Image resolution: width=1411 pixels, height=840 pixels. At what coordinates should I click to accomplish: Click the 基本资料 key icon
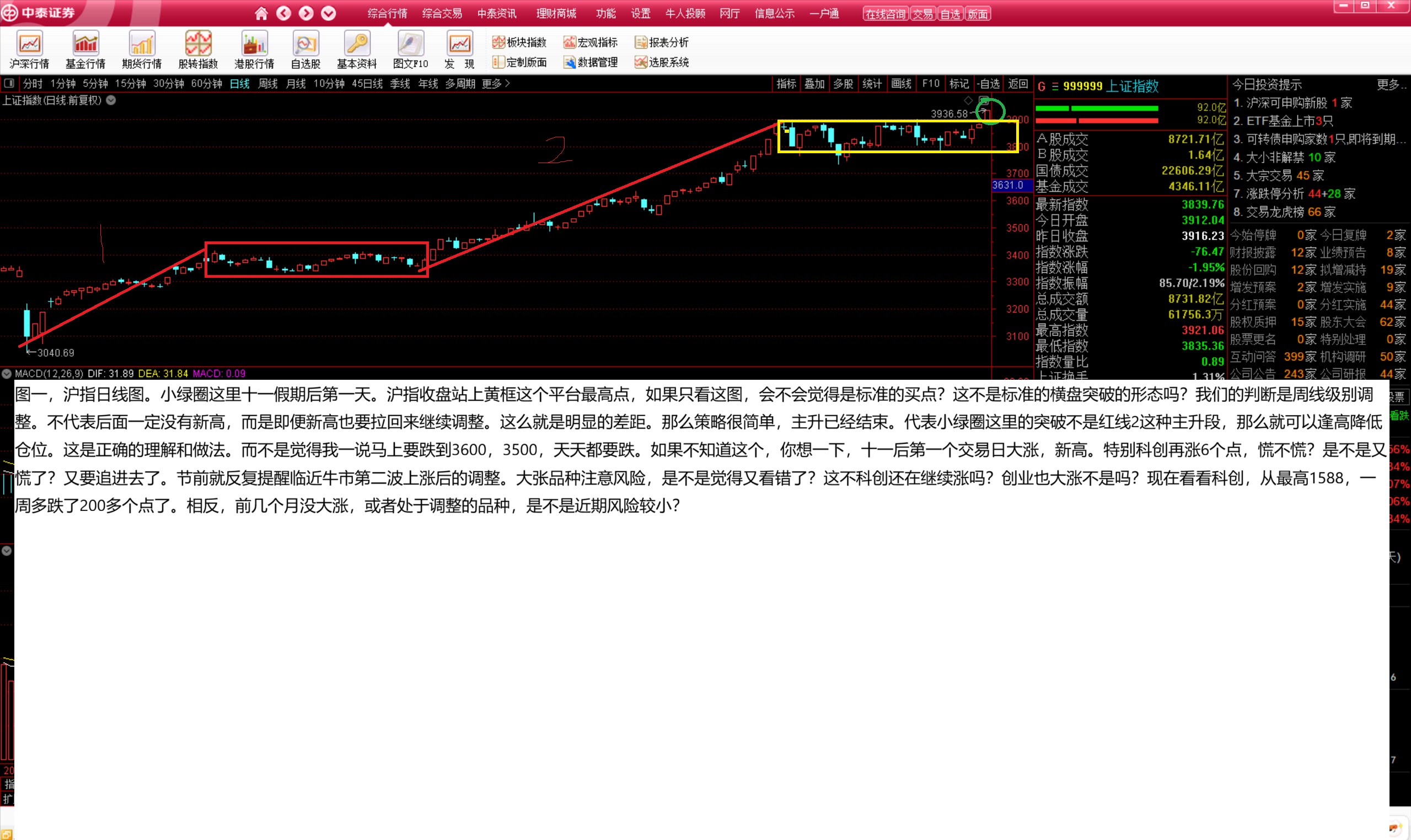357,44
